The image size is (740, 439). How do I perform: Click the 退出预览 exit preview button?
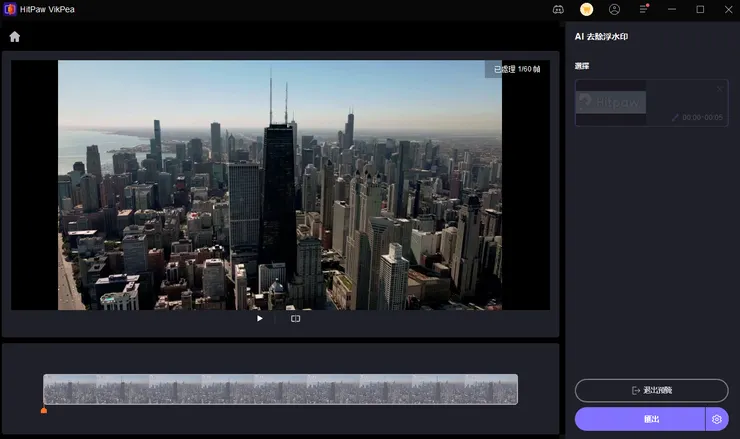tap(651, 390)
